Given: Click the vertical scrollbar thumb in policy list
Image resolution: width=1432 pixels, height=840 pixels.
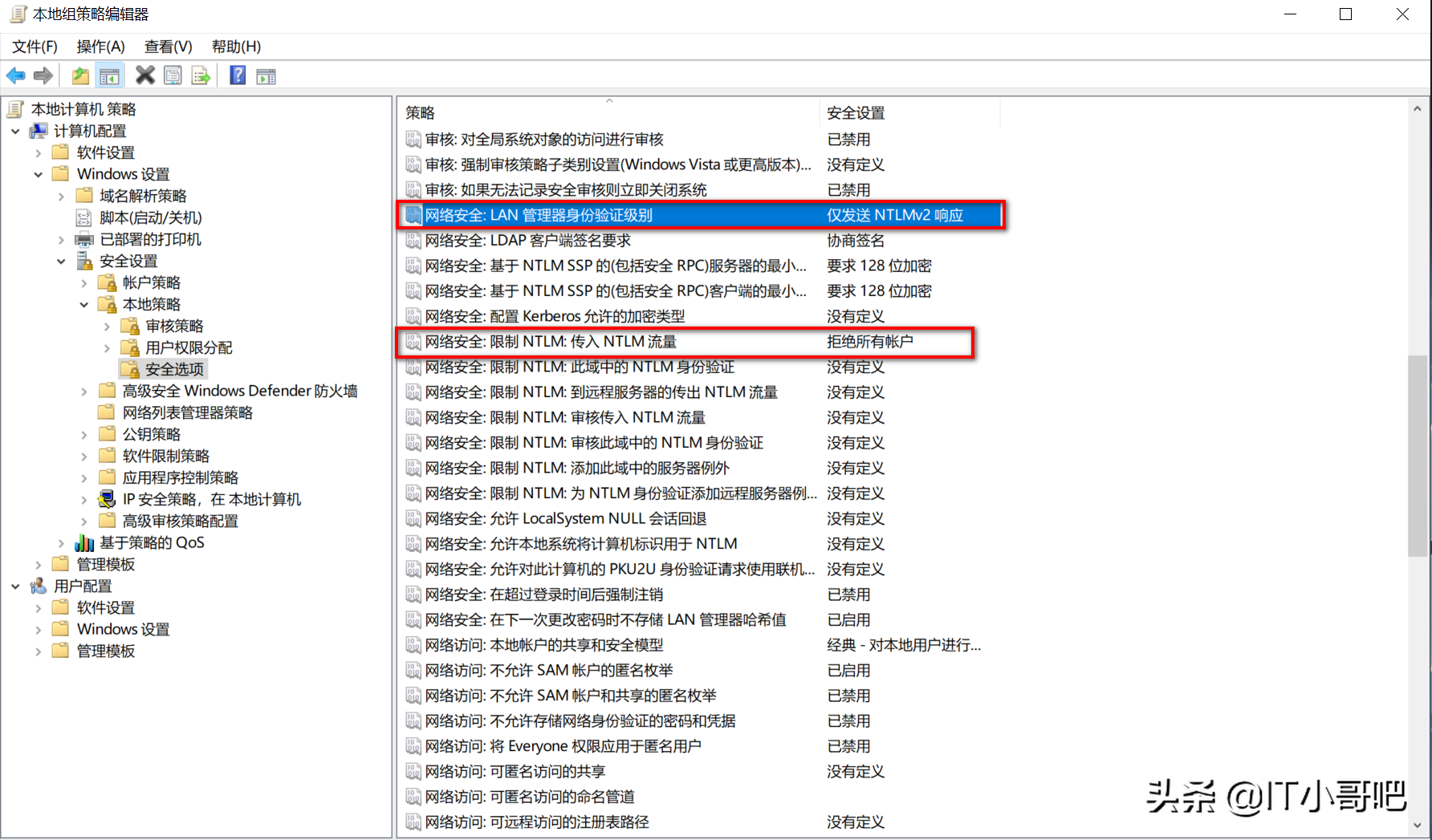Looking at the screenshot, I should pos(1417,455).
